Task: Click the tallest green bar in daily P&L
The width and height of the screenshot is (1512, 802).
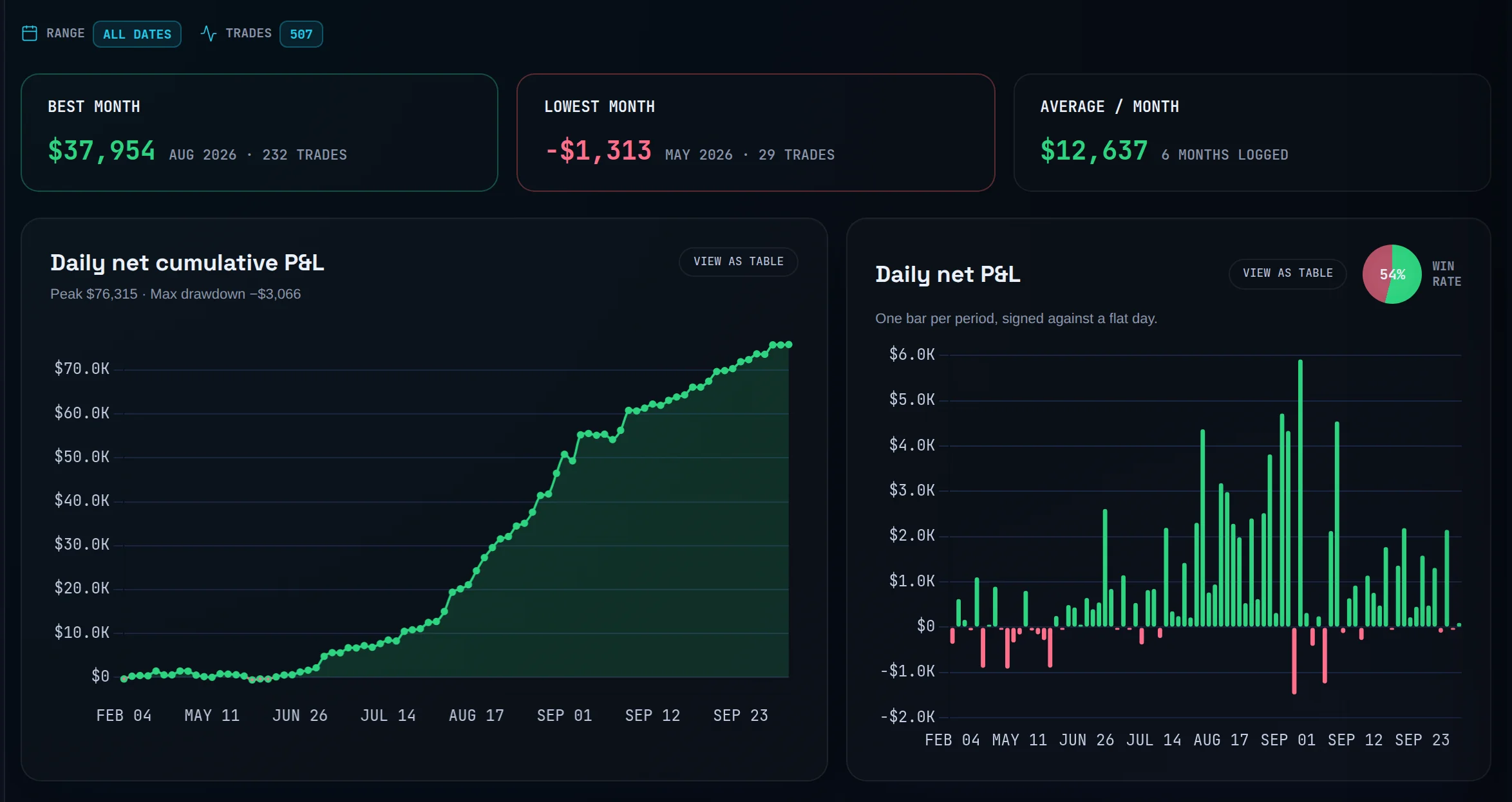Action: 1300,492
